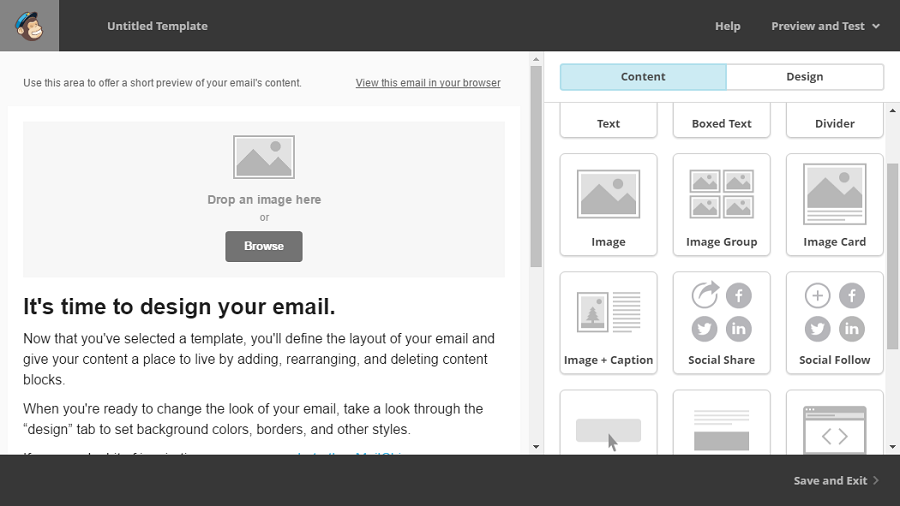The height and width of the screenshot is (506, 900).
Task: Switch to the Design tab
Action: 805,77
